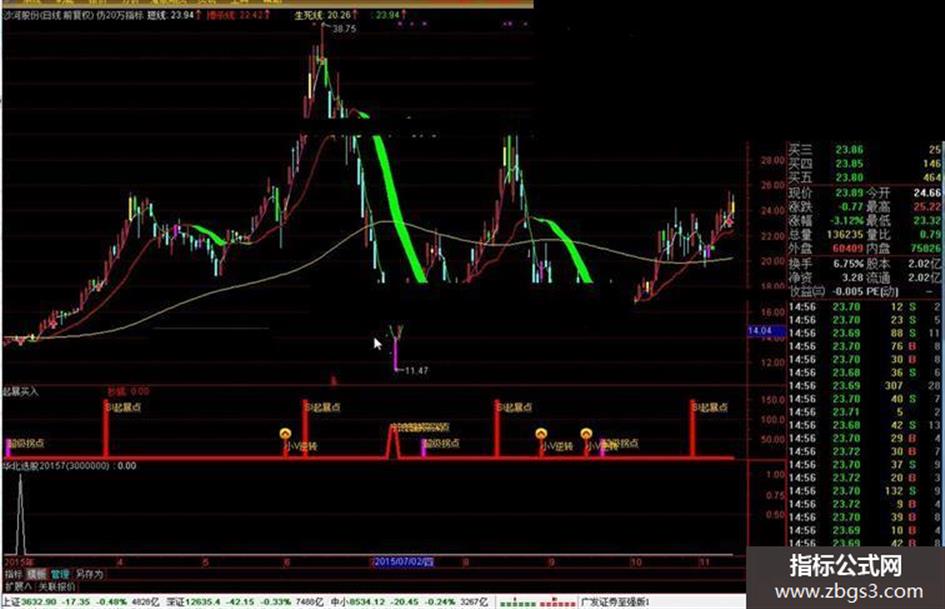The image size is (945, 609).
Task: Click the 中小 index value in status bar
Action: (367, 602)
